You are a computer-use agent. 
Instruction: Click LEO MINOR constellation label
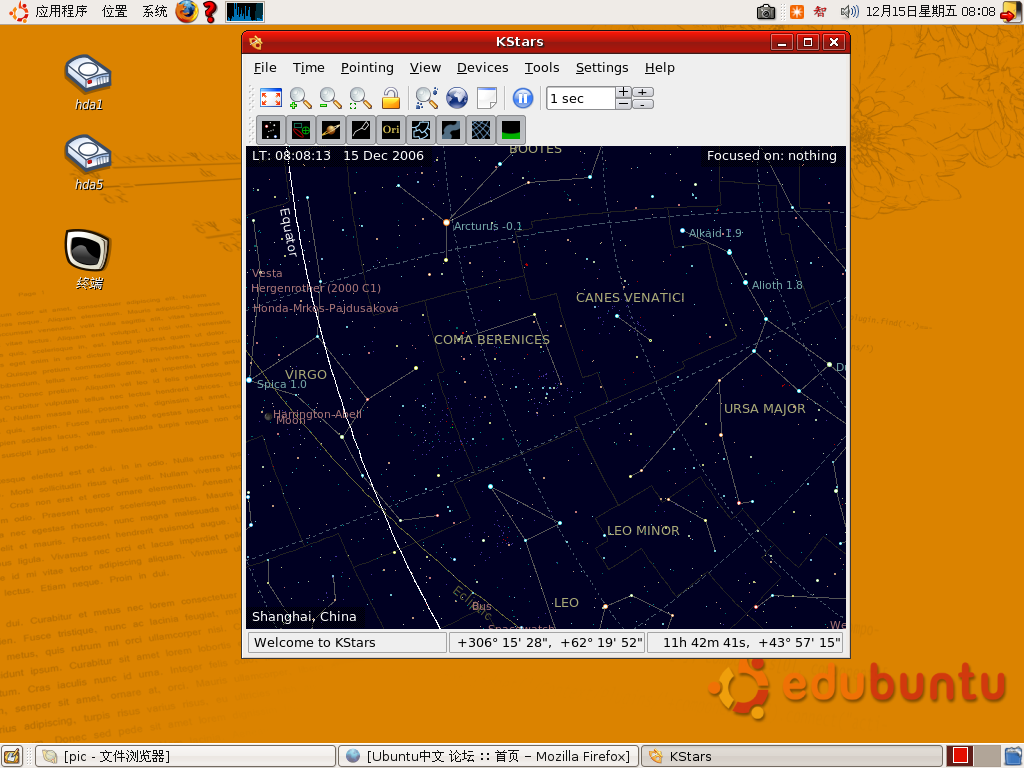pos(643,531)
